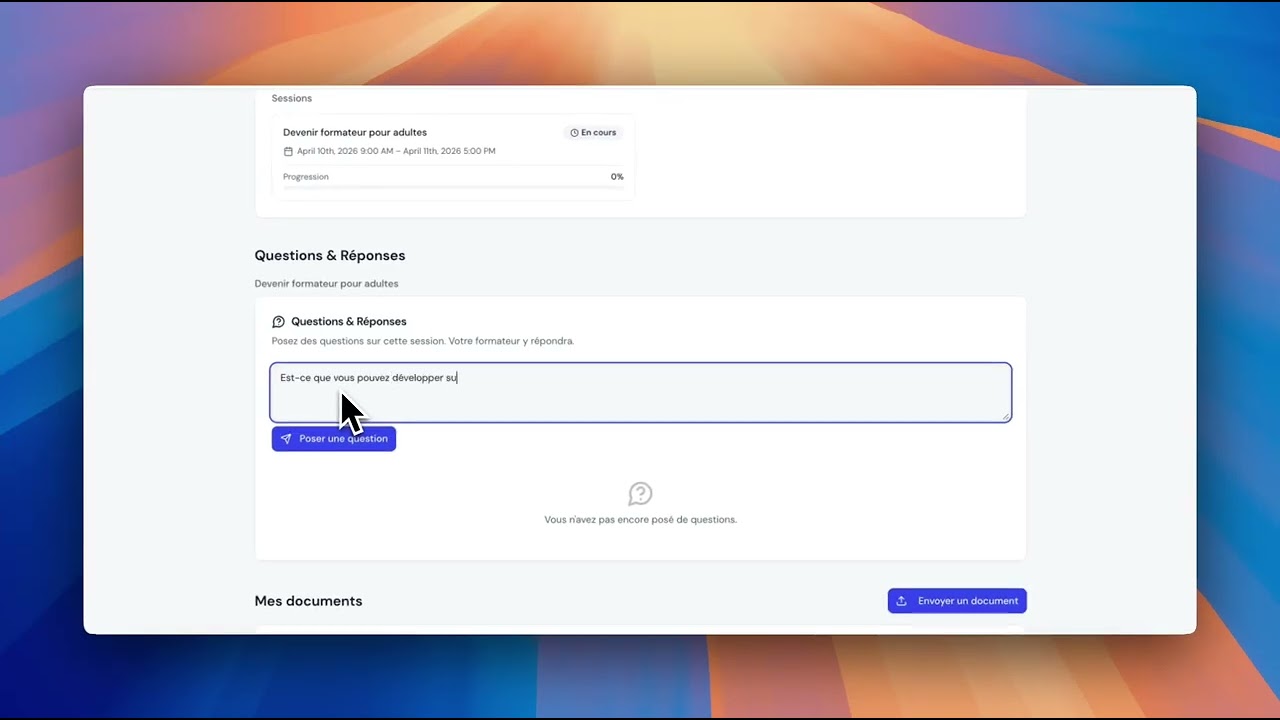This screenshot has width=1280, height=720.
Task: Click the calendar icon beside session dates
Action: pyautogui.click(x=289, y=152)
